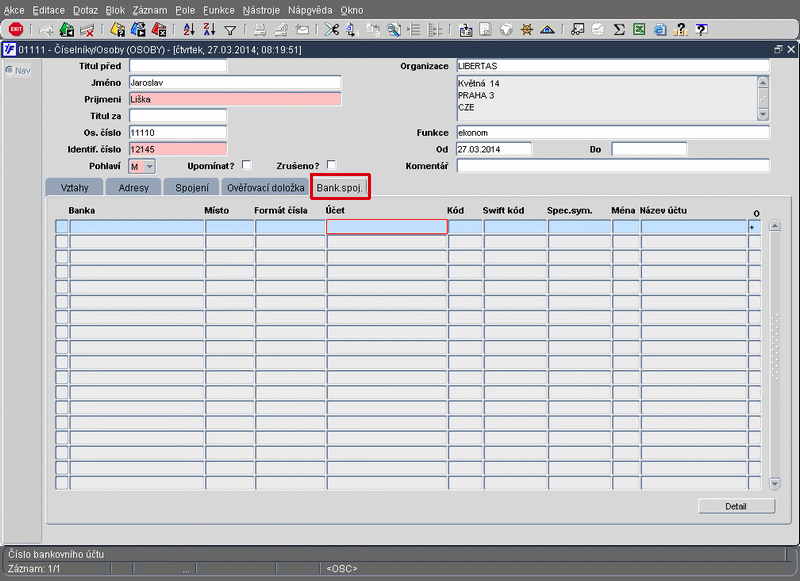Click the Identif. číslo field 12145
Image resolution: width=800 pixels, height=581 pixels.
[x=178, y=149]
